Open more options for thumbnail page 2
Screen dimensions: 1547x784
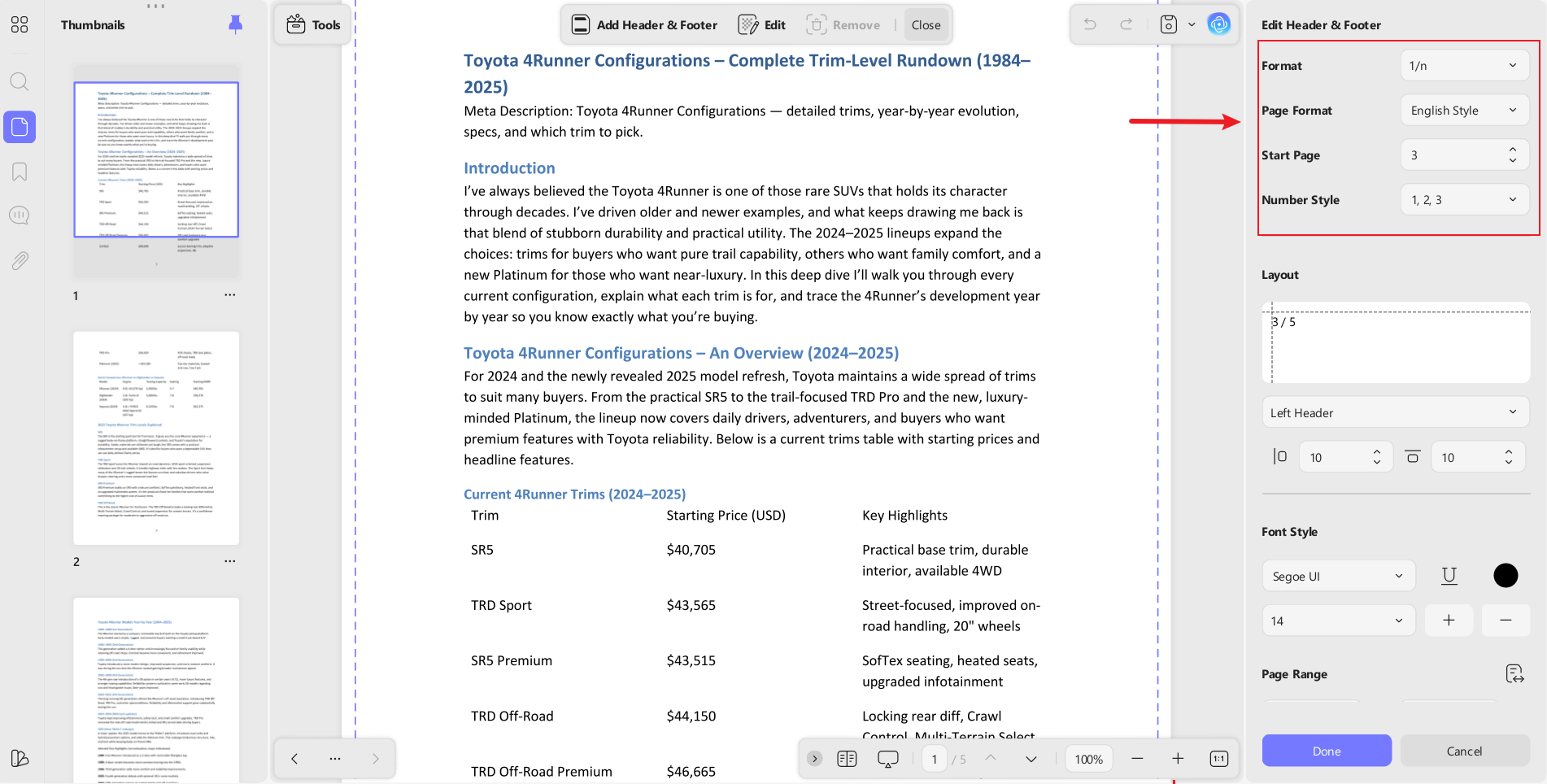pyautogui.click(x=230, y=561)
